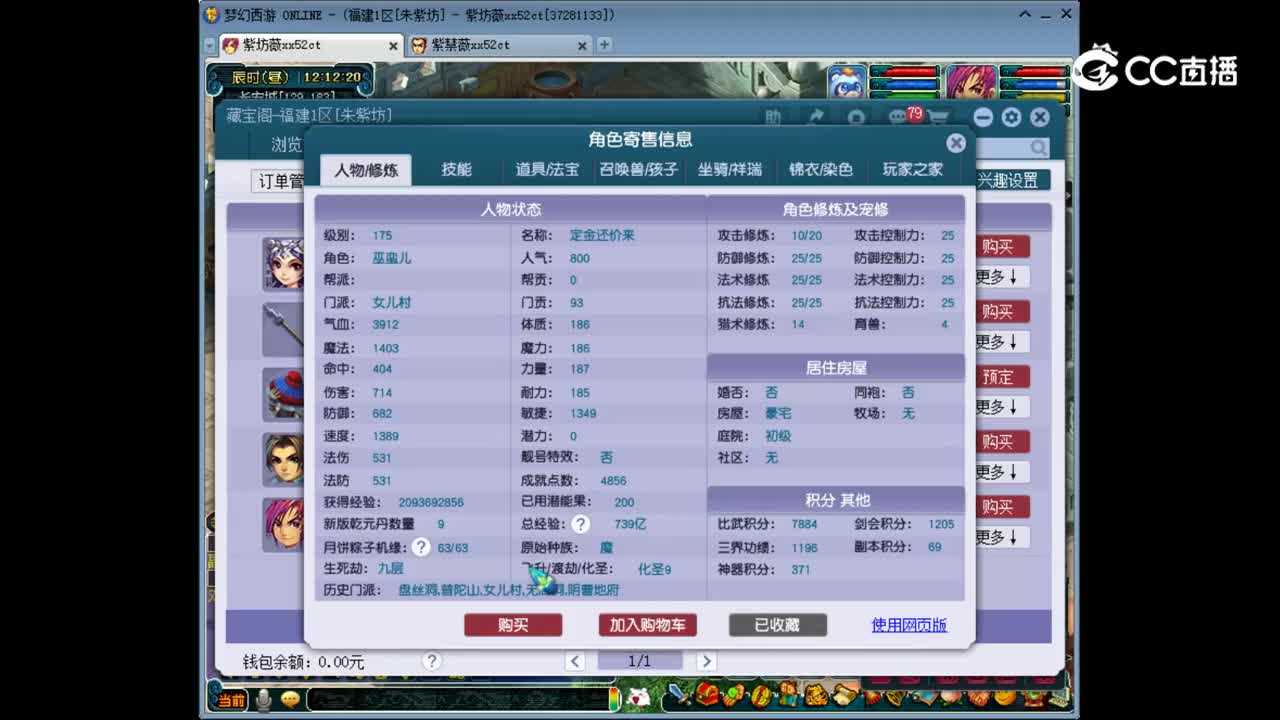Image resolution: width=1280 pixels, height=720 pixels.
Task: Go to next page arrow
Action: pos(706,661)
